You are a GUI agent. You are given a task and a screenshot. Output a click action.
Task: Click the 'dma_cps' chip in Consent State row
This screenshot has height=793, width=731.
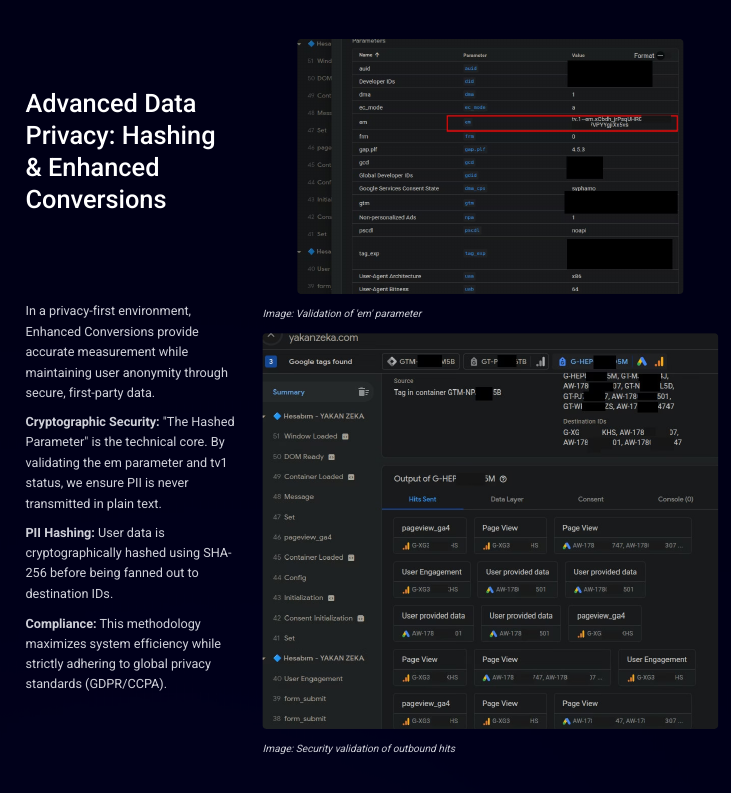click(x=475, y=188)
